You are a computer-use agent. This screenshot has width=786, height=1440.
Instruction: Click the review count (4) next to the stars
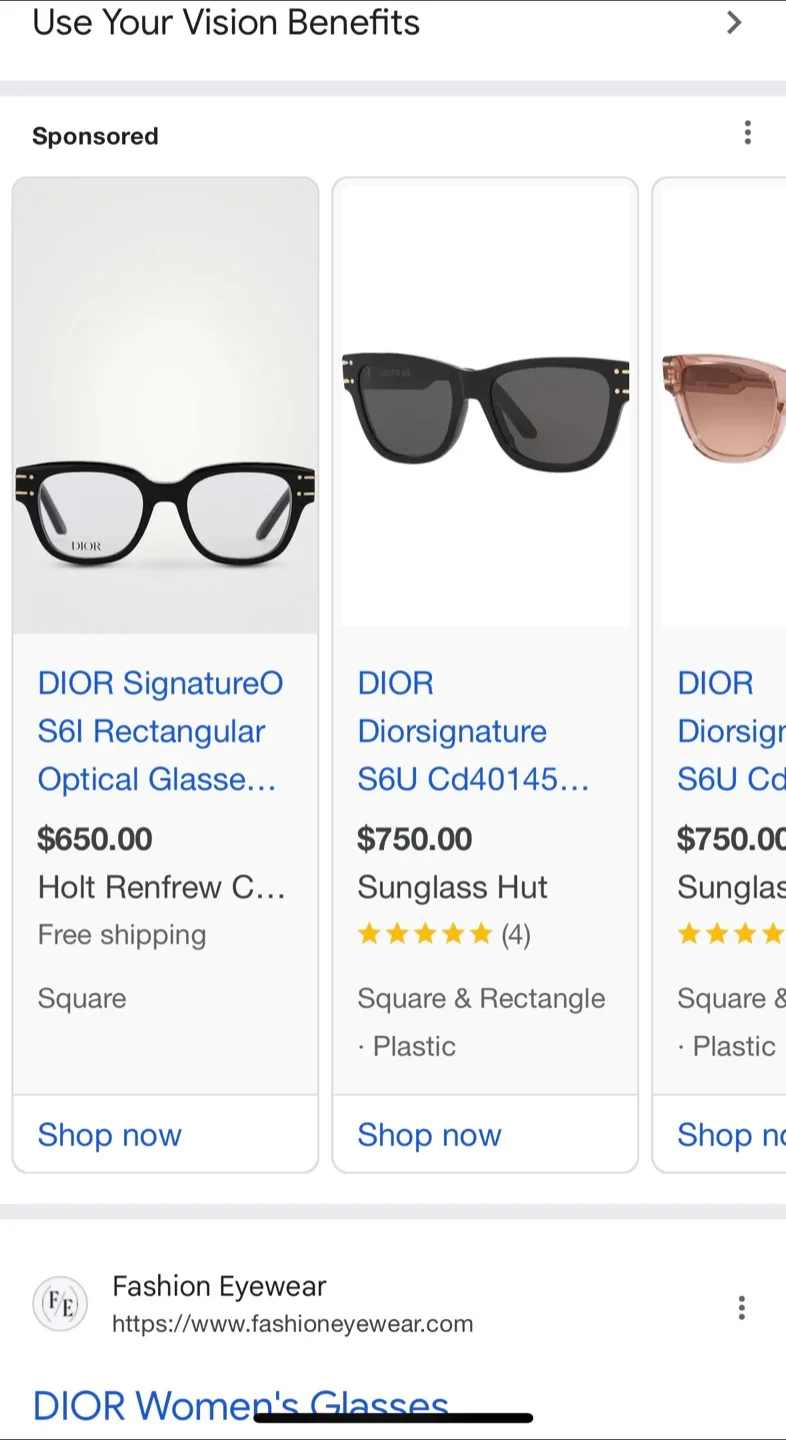[515, 934]
